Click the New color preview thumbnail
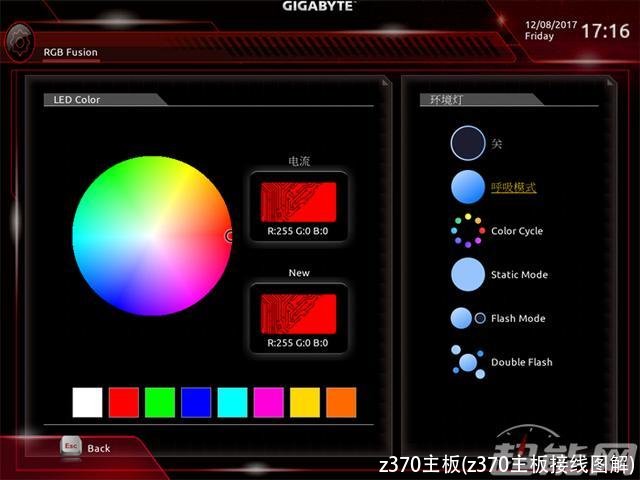640x480 pixels. coord(298,313)
